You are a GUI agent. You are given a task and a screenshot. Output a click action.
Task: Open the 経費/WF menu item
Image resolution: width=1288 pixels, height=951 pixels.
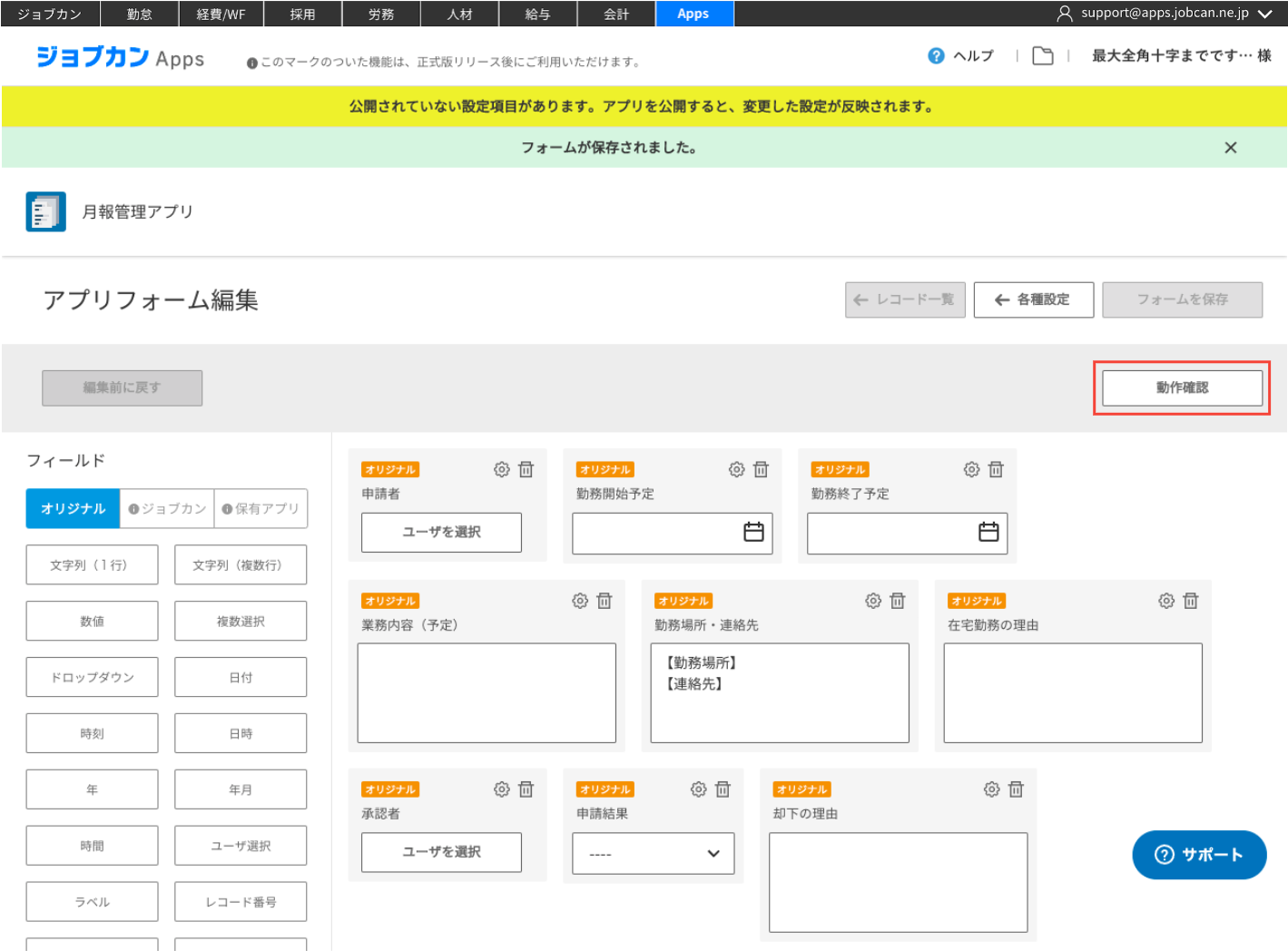[x=221, y=14]
